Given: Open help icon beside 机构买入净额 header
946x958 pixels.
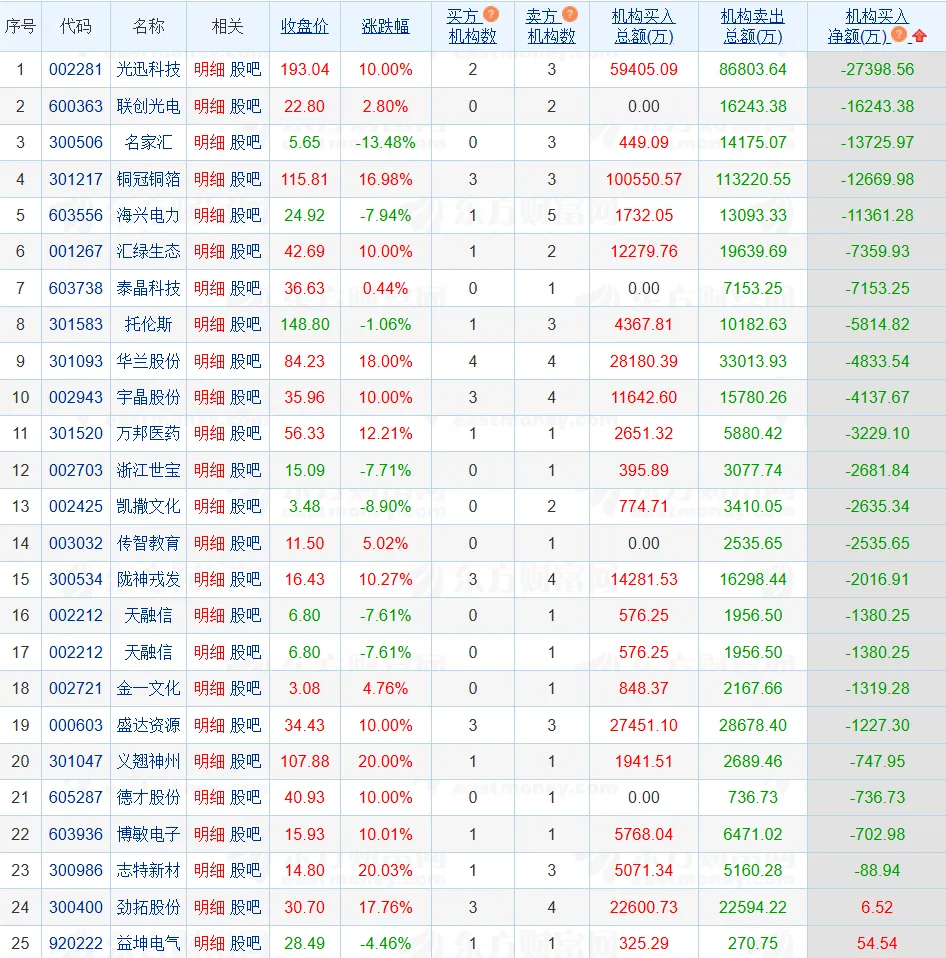Looking at the screenshot, I should (x=898, y=34).
